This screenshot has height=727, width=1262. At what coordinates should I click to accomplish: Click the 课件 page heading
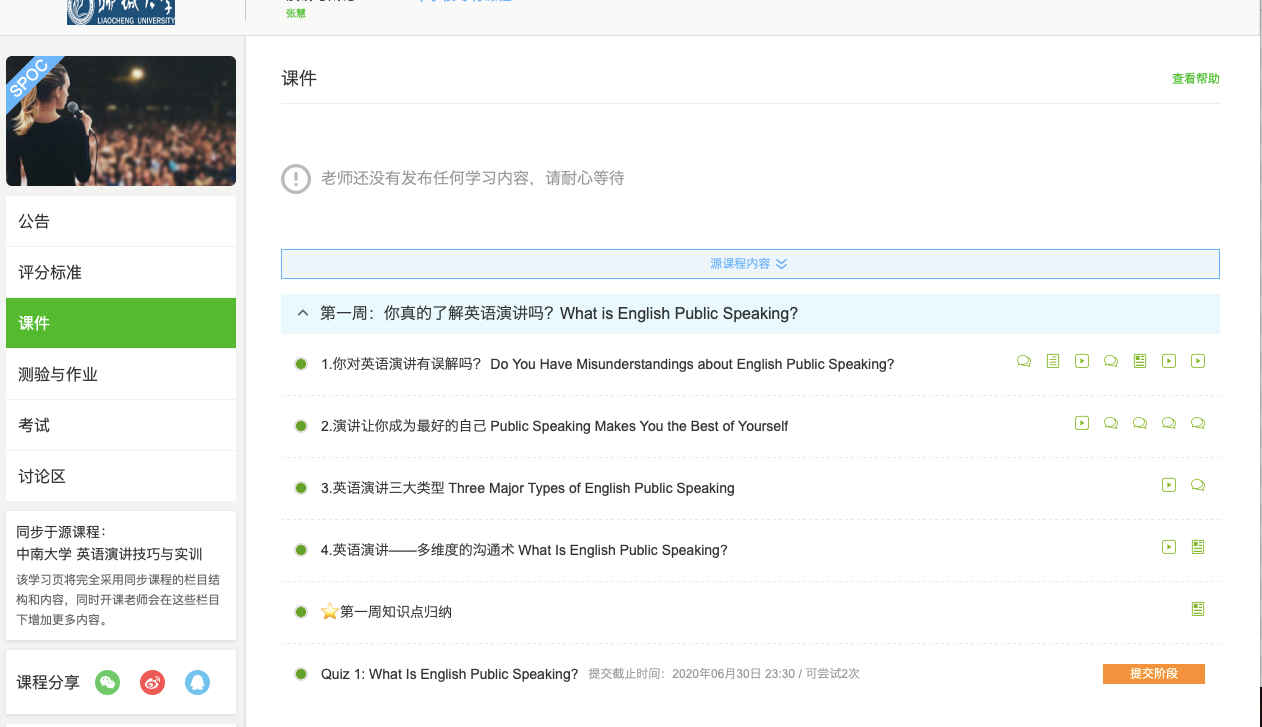[x=299, y=79]
